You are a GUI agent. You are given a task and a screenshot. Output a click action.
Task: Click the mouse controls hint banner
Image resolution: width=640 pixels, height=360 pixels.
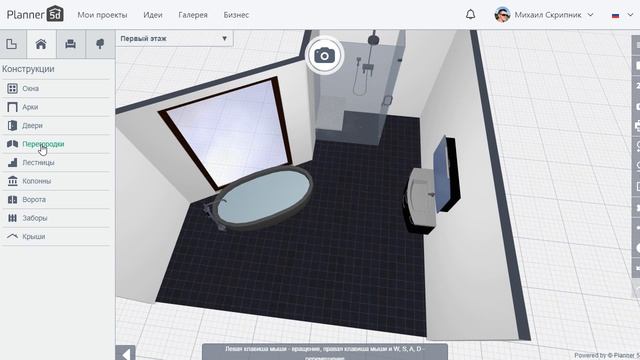pos(325,352)
